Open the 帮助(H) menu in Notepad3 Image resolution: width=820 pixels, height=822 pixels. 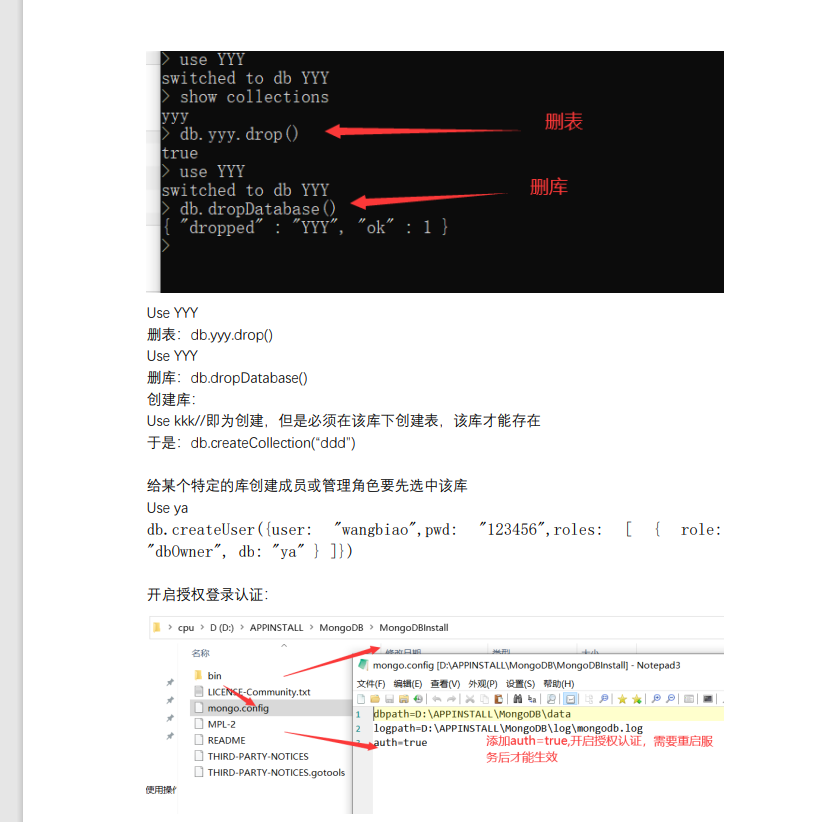tap(559, 684)
